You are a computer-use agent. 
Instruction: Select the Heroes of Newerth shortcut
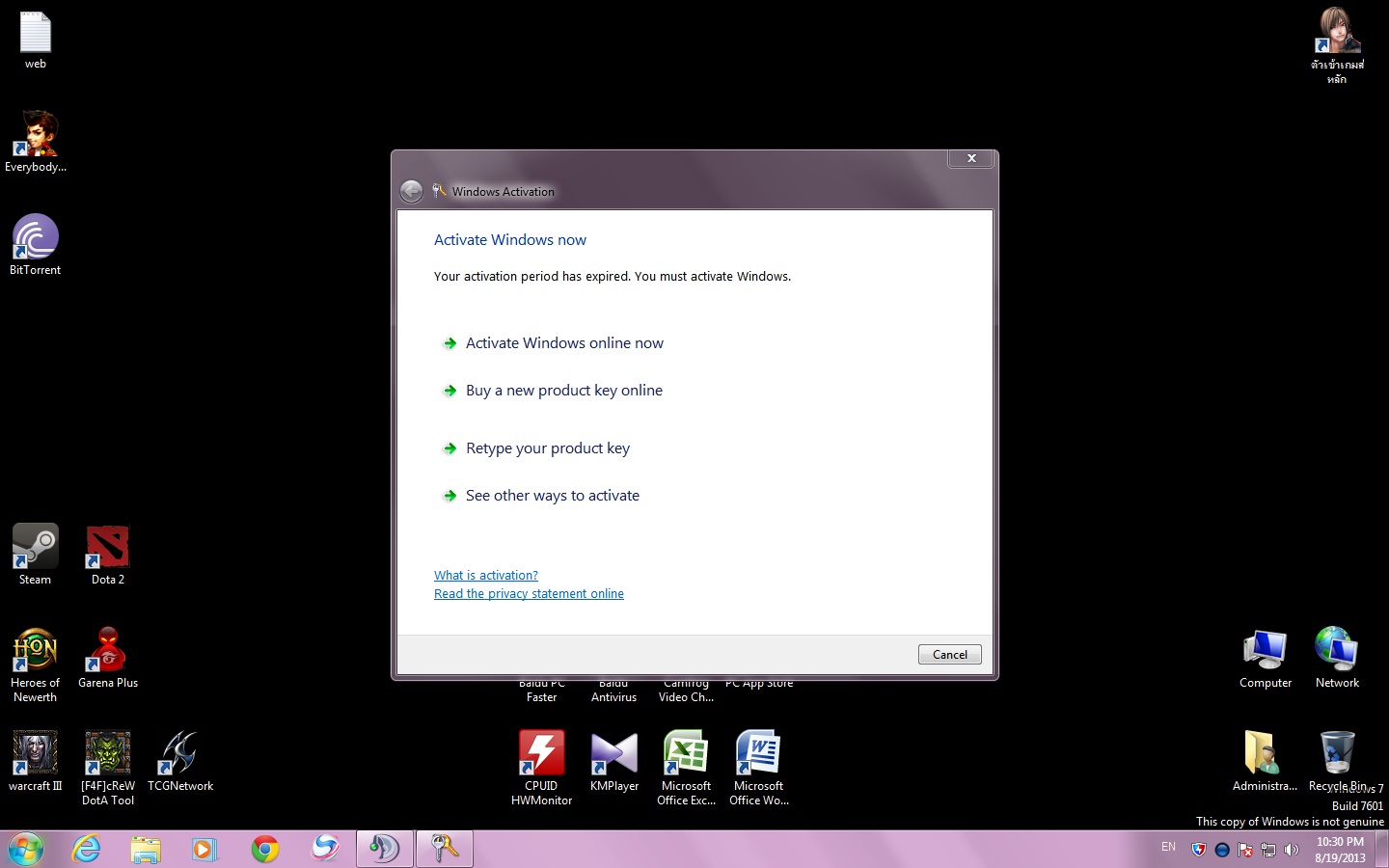point(36,665)
